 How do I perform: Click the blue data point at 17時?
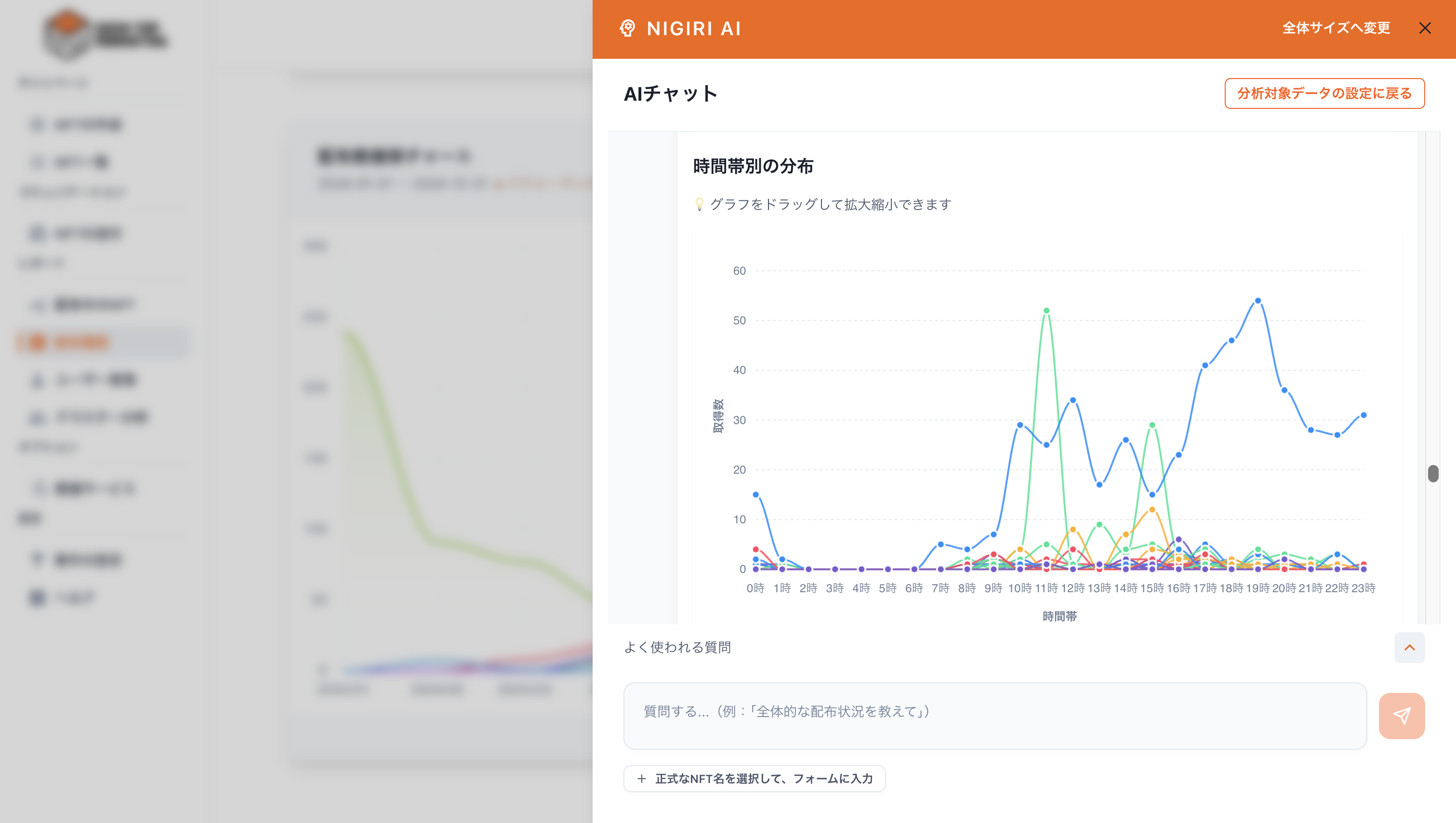pyautogui.click(x=1205, y=365)
